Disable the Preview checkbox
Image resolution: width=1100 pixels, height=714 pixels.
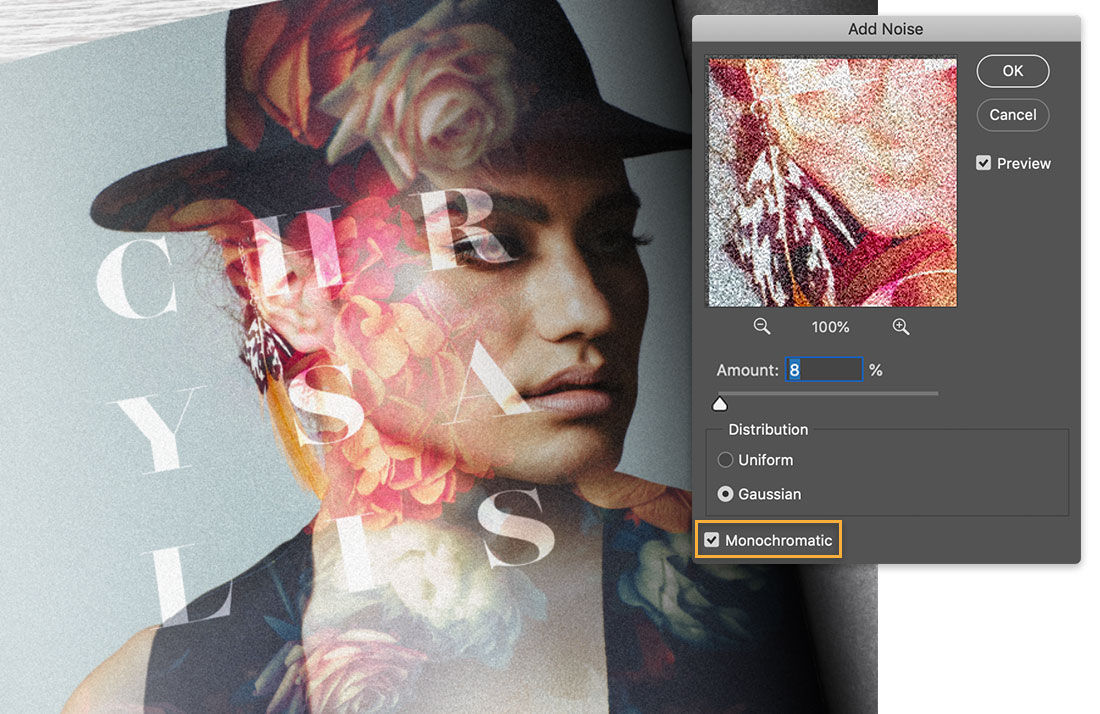coord(984,162)
